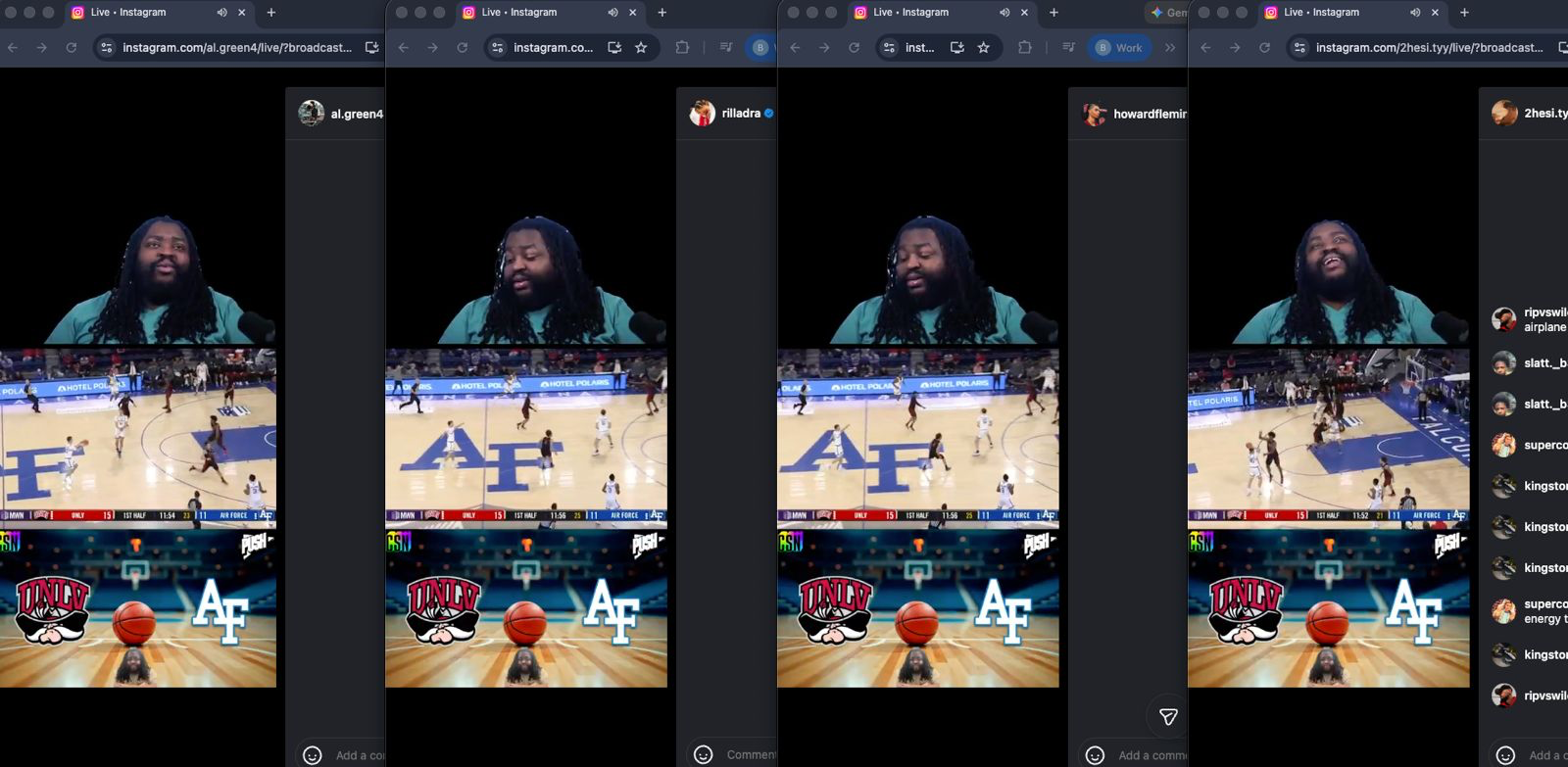Bookmark page in rilladra window
1568x767 pixels.
pyautogui.click(x=641, y=47)
